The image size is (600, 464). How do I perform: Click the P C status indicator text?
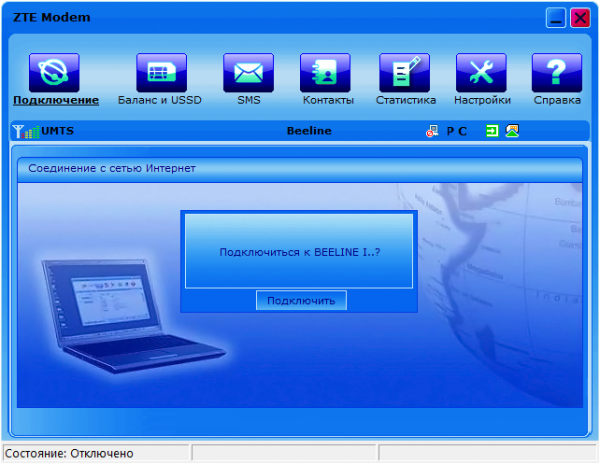457,131
